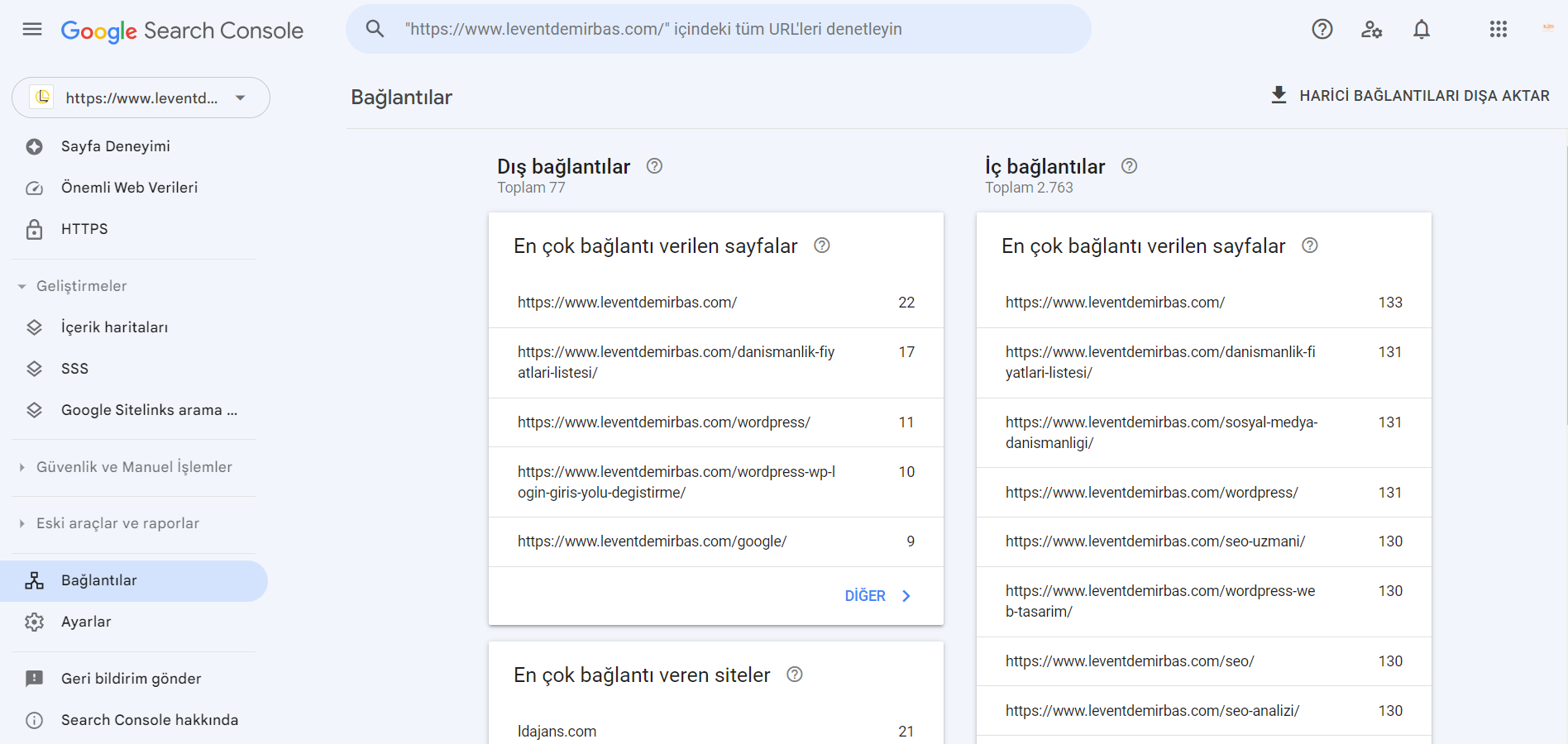The image size is (1568, 744).
Task: Click Geri bildirim gönder
Action: coord(134,679)
